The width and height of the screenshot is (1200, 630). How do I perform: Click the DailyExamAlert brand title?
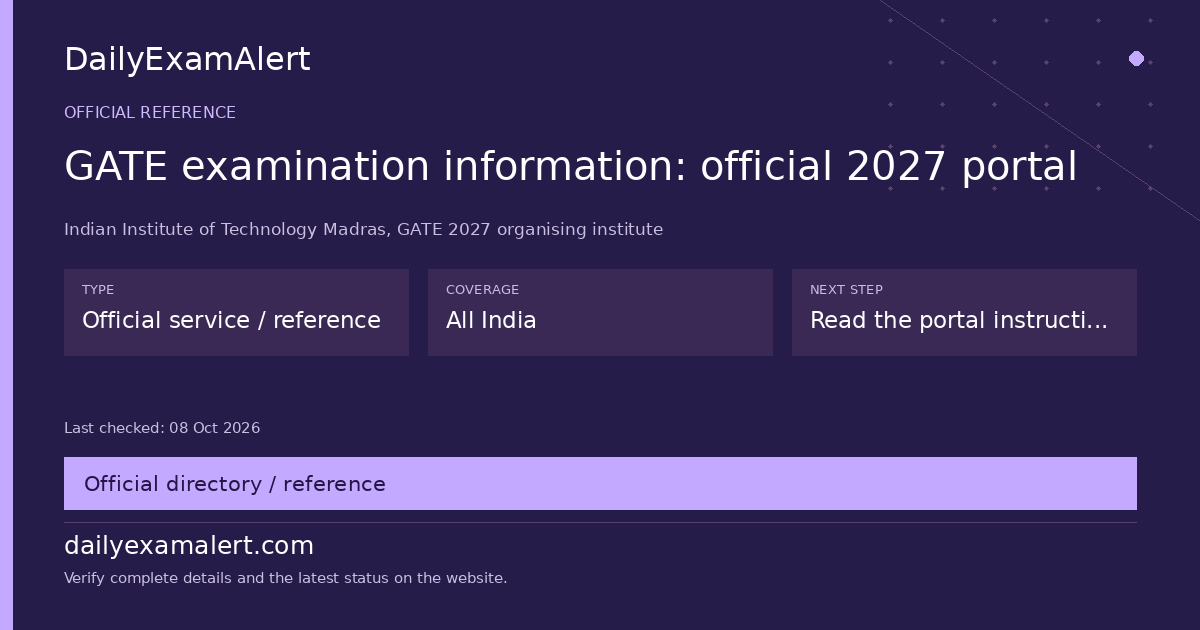tap(187, 60)
